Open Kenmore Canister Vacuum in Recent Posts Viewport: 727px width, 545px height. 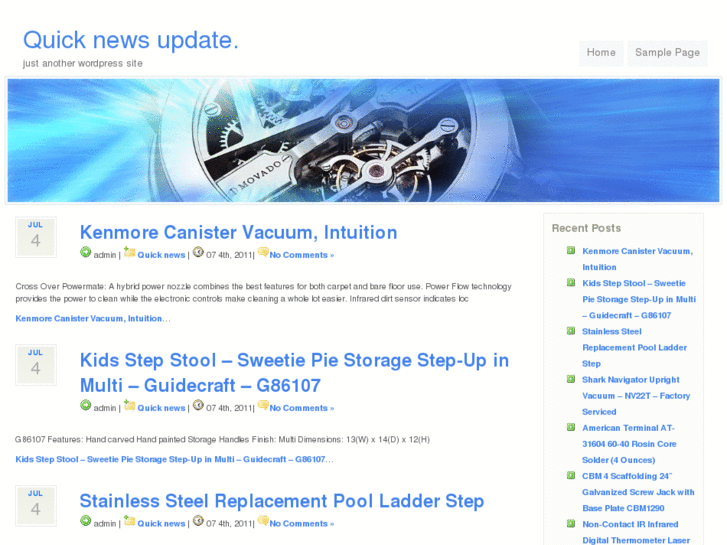pos(638,259)
